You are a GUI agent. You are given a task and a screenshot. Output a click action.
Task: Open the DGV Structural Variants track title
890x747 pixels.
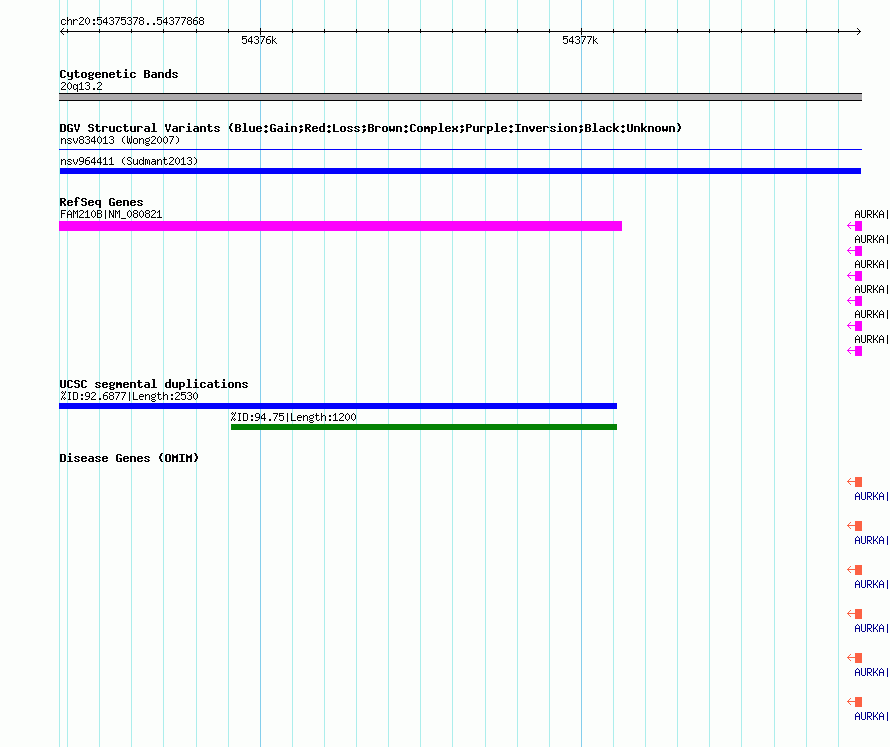(x=371, y=128)
